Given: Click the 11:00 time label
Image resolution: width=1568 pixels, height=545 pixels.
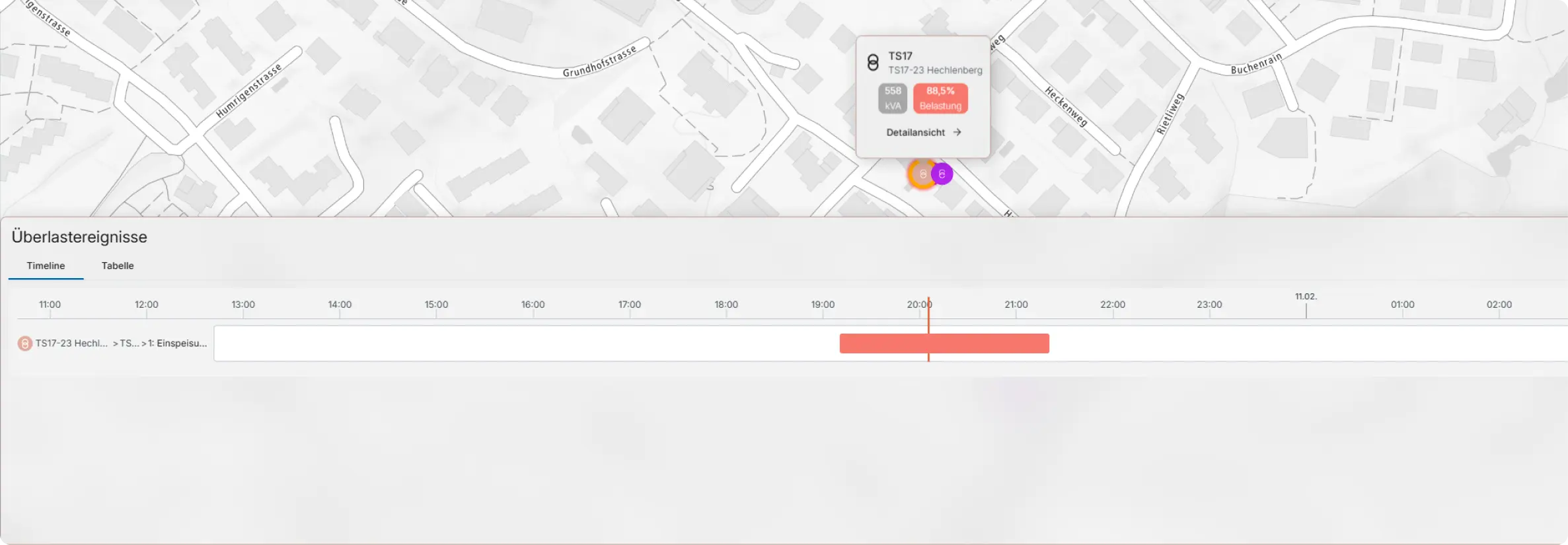Looking at the screenshot, I should coord(50,305).
